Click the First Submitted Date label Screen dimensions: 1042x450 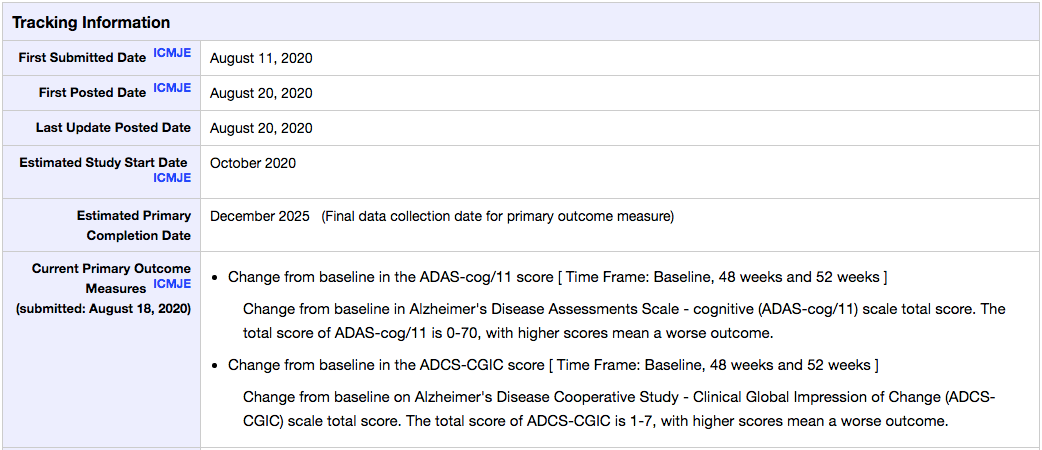pos(82,58)
